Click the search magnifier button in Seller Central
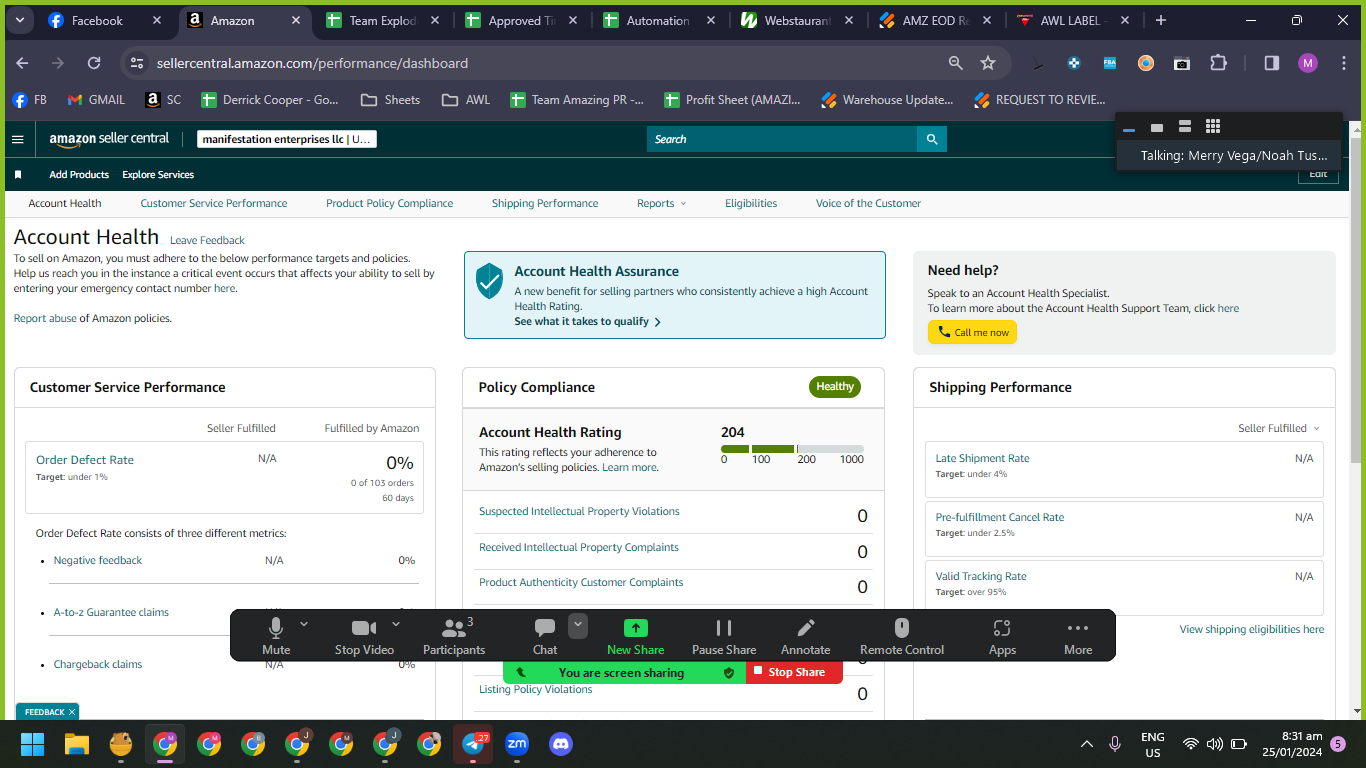This screenshot has width=1366, height=768. [x=932, y=139]
